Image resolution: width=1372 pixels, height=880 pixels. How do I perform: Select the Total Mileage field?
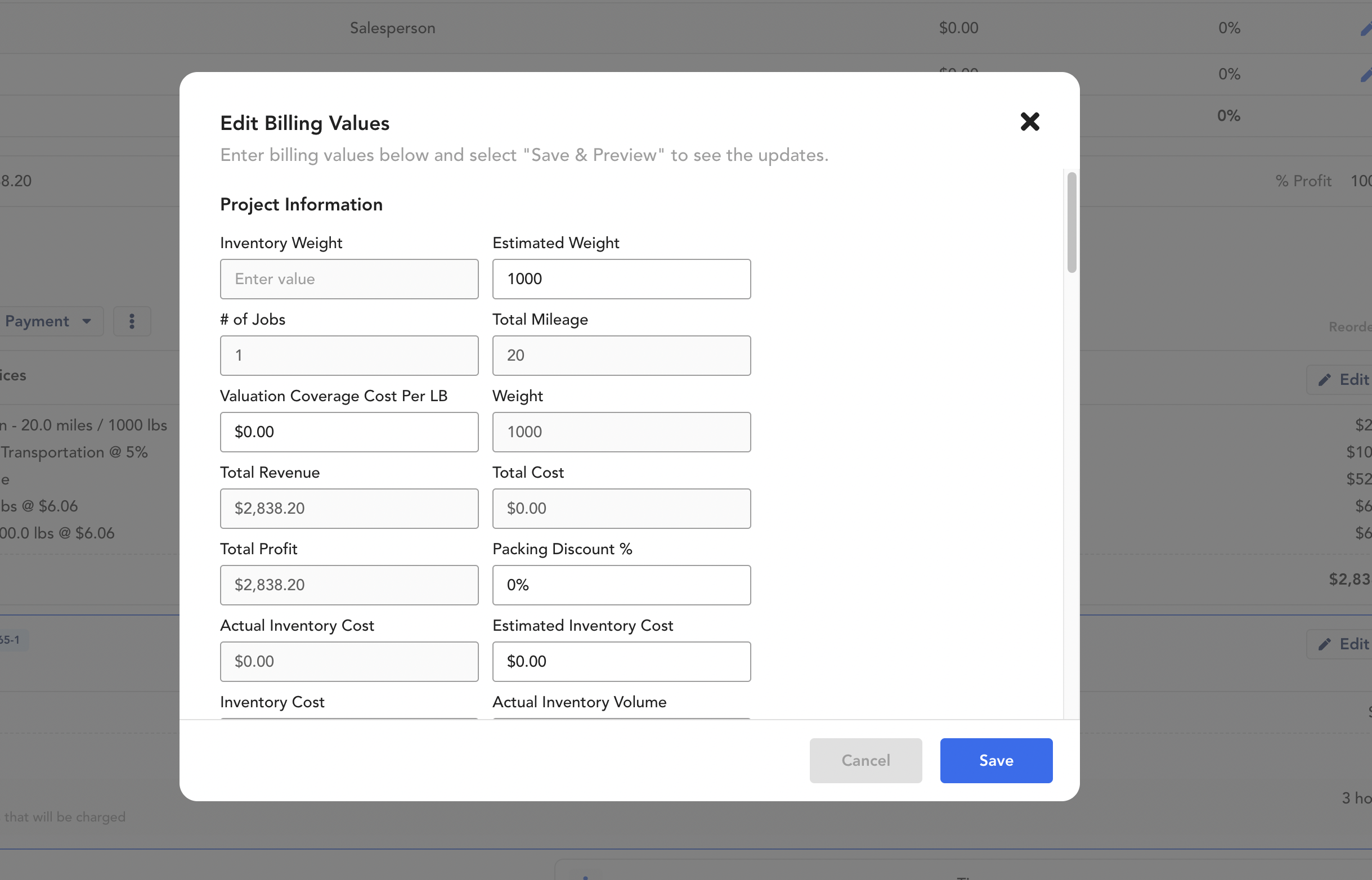tap(622, 356)
